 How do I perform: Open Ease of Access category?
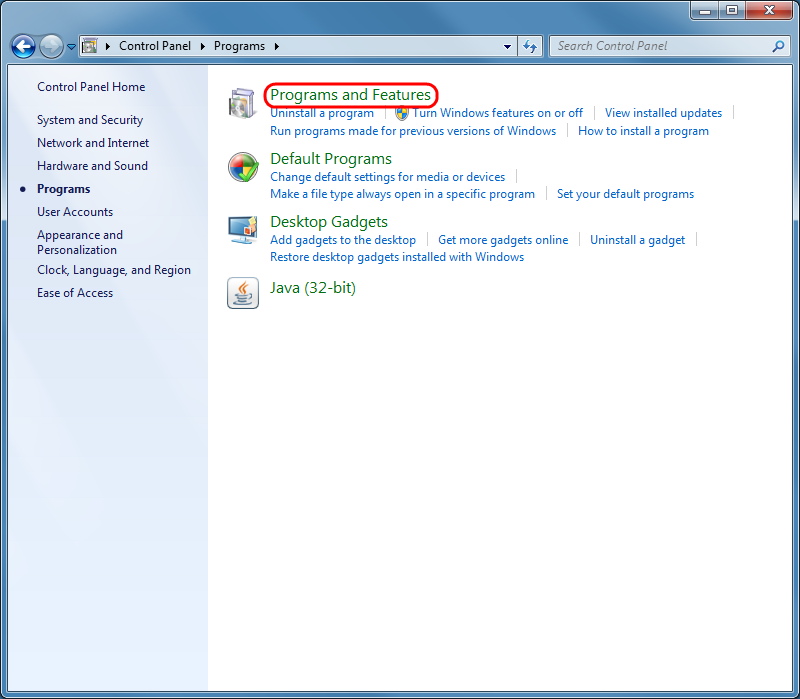pos(75,293)
